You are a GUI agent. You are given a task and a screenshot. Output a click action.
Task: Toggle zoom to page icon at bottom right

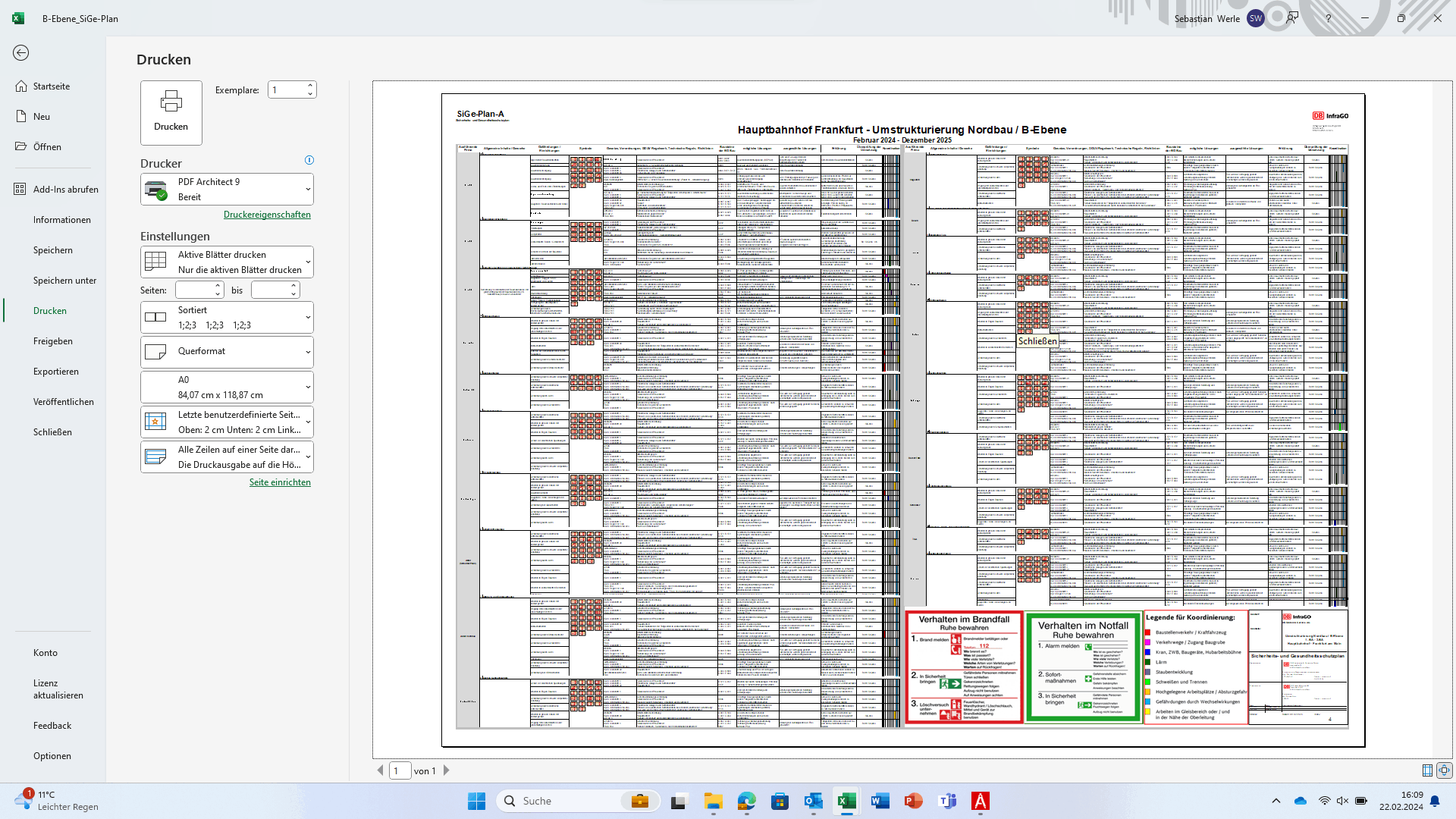coord(1444,770)
